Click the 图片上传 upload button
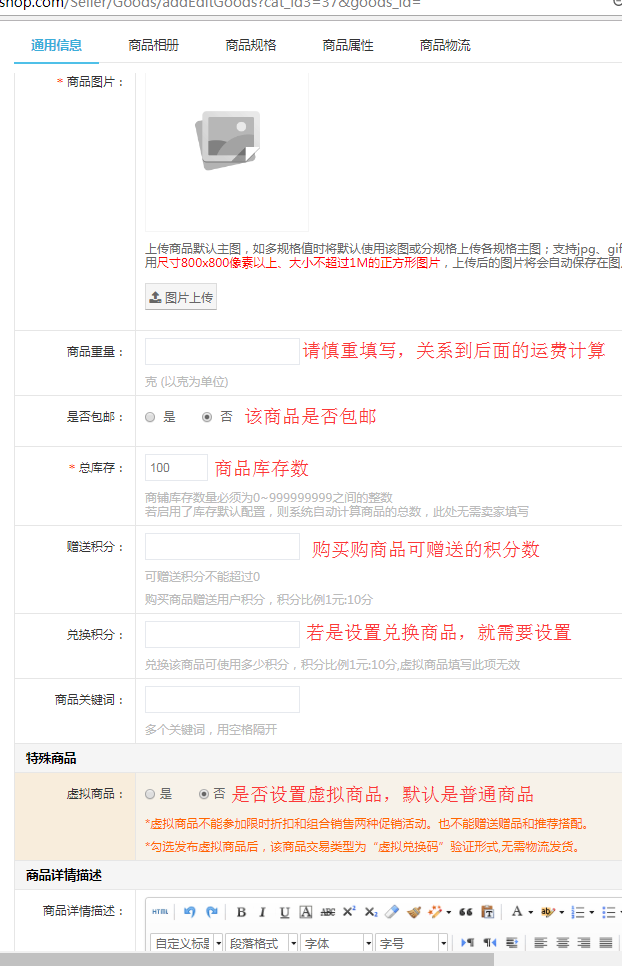Image resolution: width=622 pixels, height=966 pixels. 181,298
